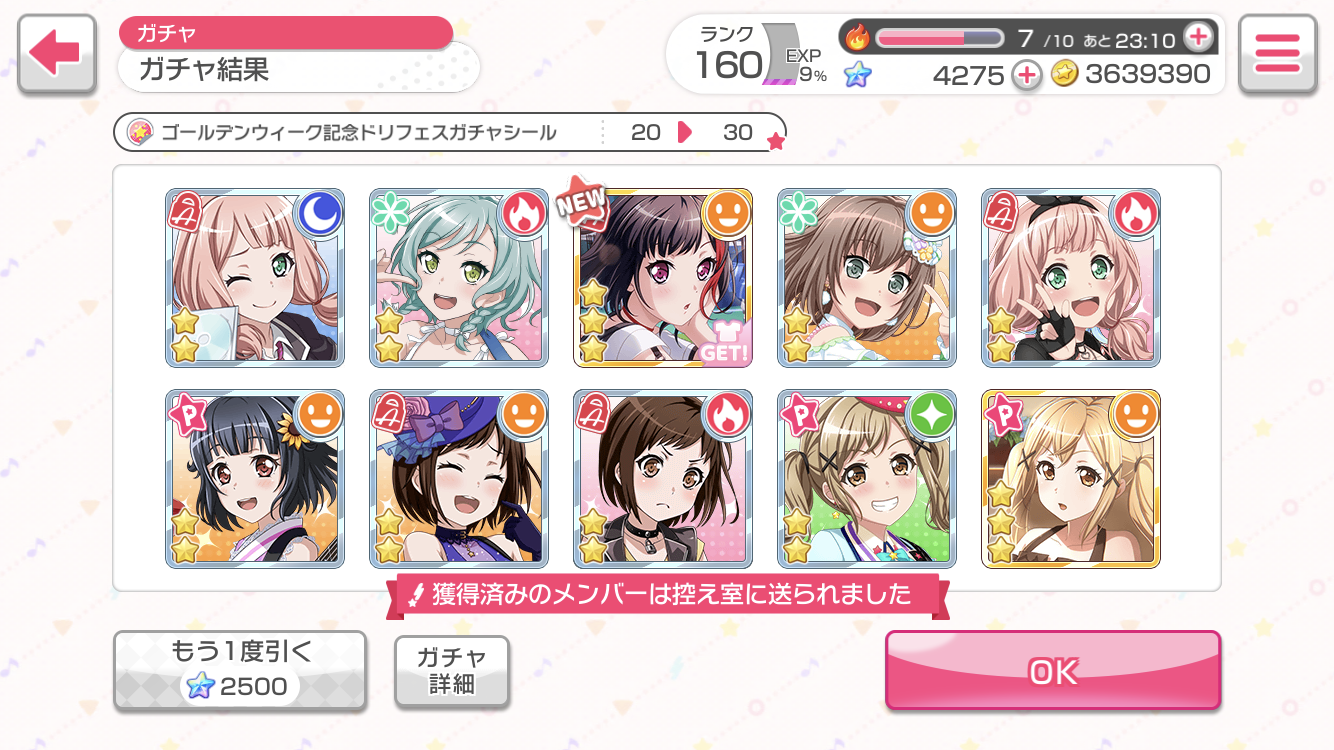Select the winking pink-haired card

point(254,277)
